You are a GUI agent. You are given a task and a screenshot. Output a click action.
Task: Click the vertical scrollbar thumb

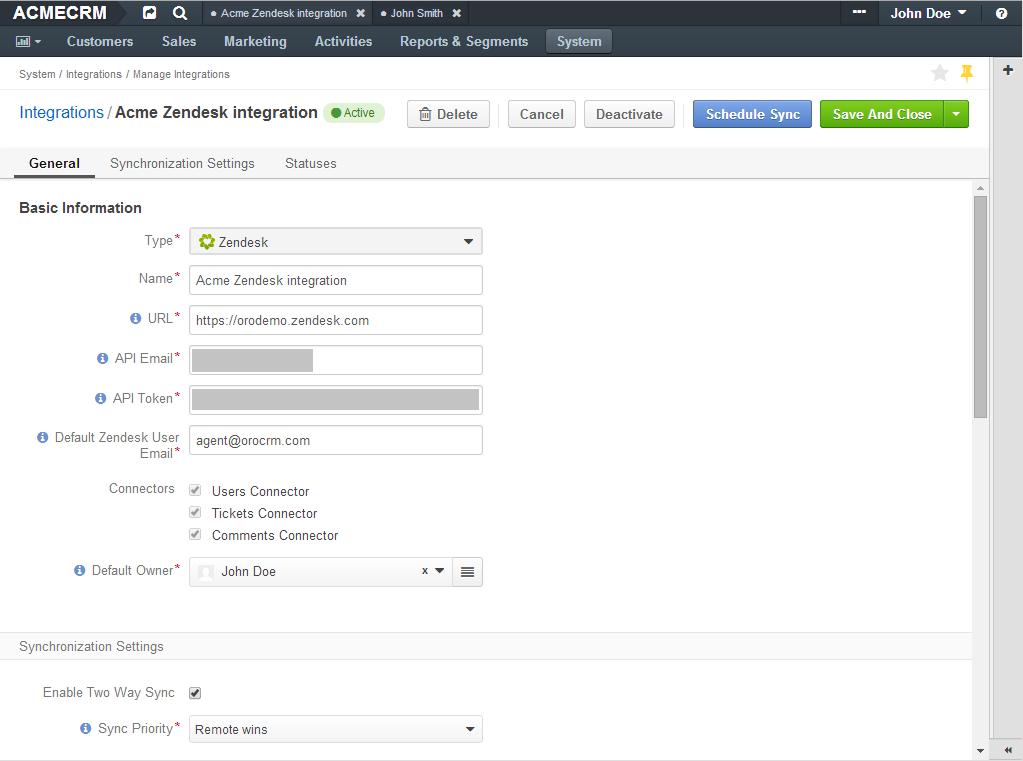tap(980, 307)
